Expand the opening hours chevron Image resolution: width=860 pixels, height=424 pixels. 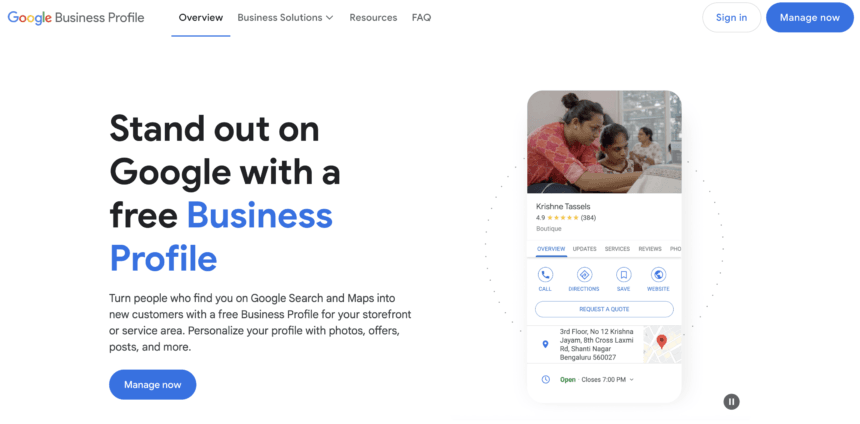[631, 380]
